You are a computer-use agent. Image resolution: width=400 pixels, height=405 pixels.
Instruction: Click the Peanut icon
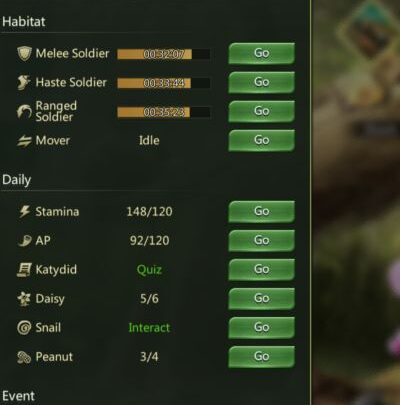[x=24, y=357]
